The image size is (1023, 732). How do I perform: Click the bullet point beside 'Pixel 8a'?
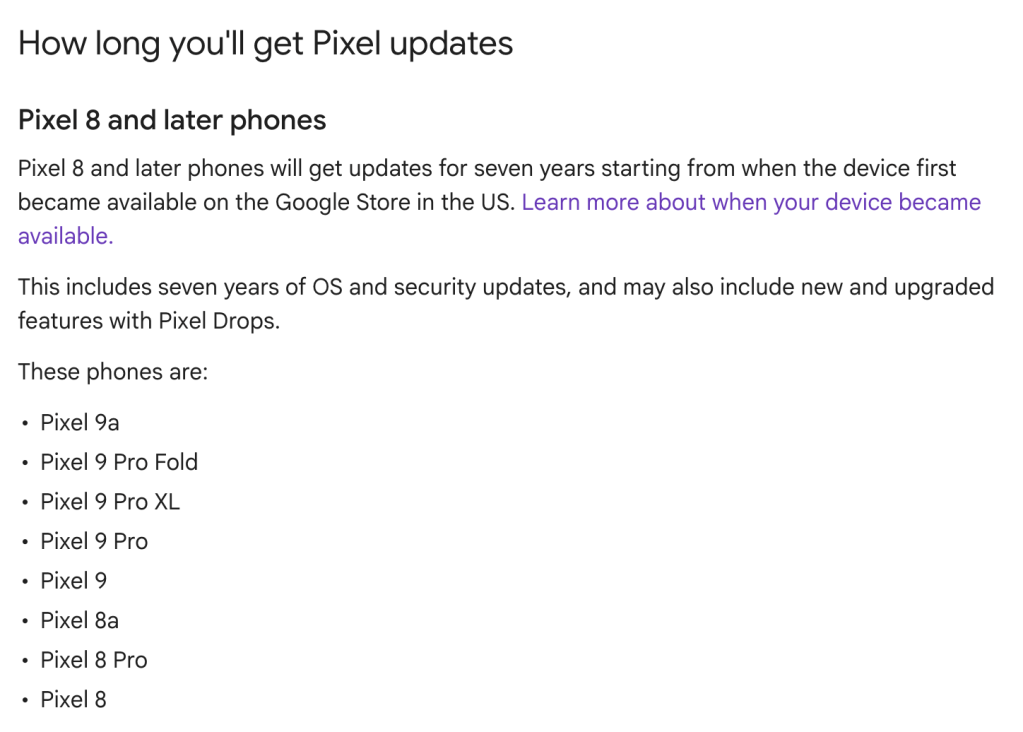click(x=25, y=621)
